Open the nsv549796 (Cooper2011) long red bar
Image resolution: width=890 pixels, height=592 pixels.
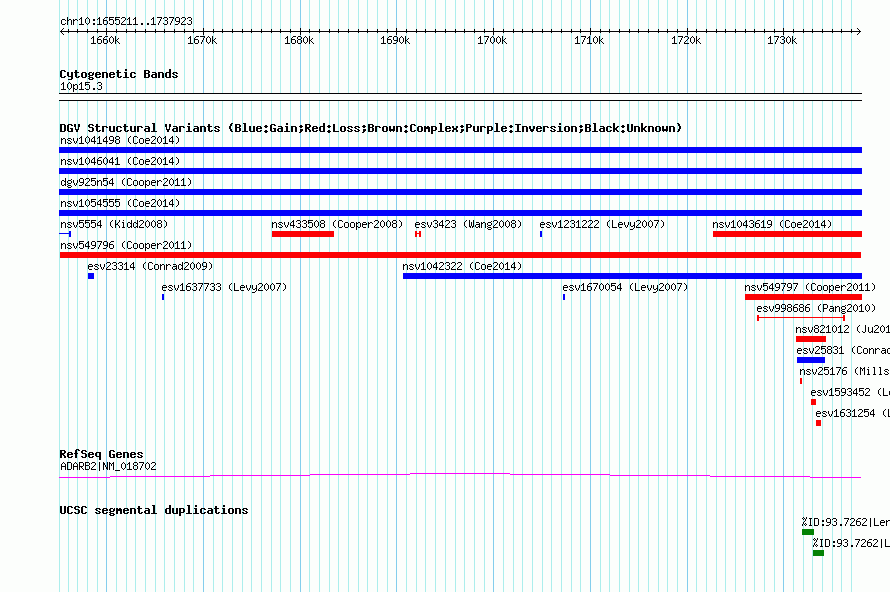460,255
